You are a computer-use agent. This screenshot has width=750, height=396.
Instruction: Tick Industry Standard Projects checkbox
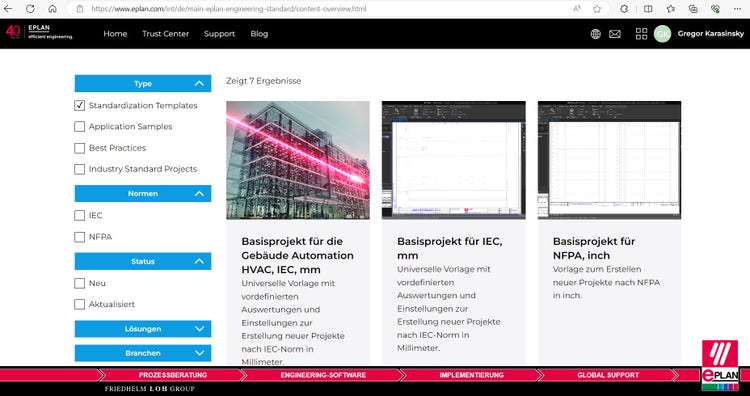pyautogui.click(x=79, y=169)
